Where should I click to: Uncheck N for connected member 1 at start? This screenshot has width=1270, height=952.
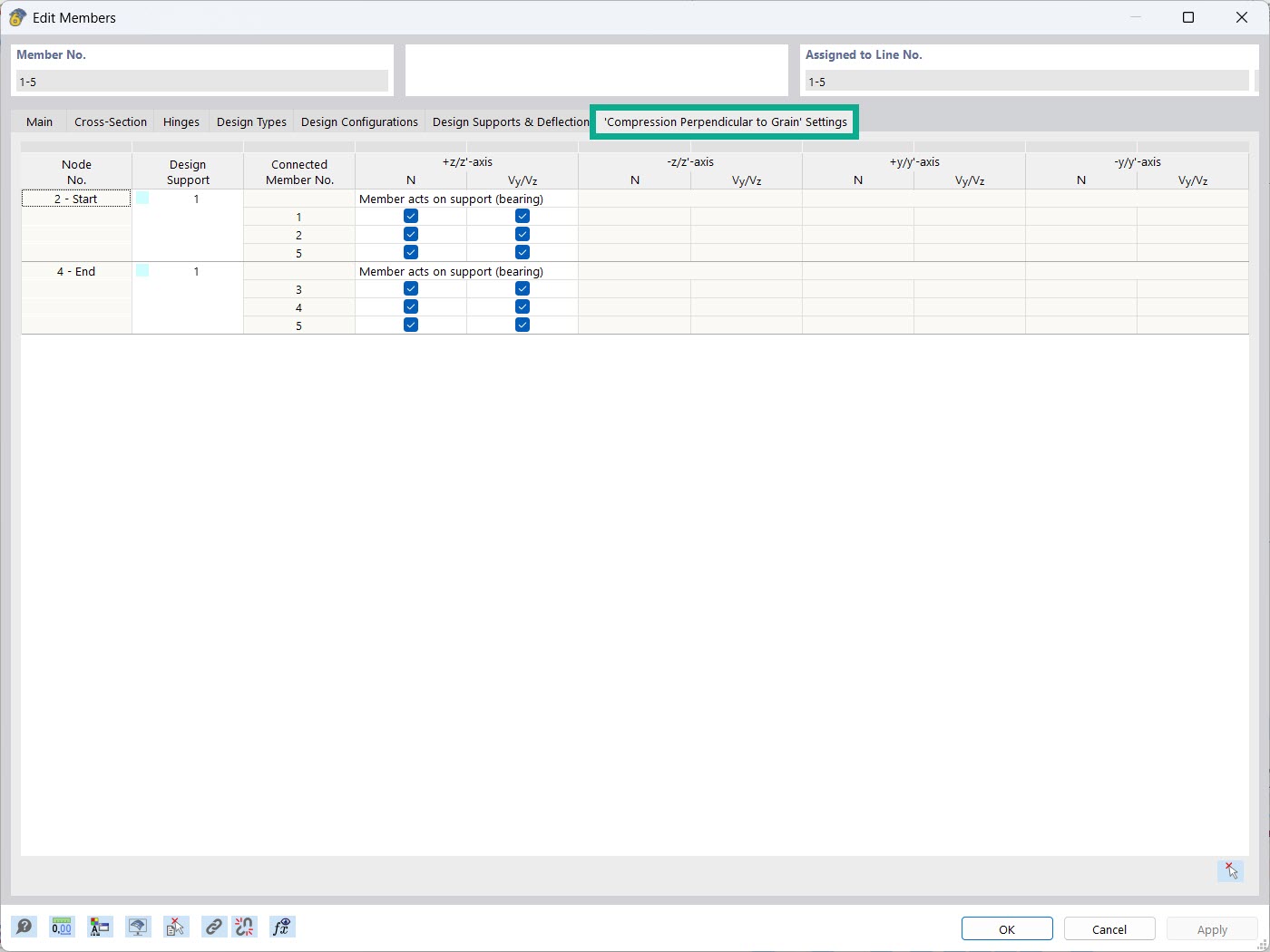click(411, 216)
